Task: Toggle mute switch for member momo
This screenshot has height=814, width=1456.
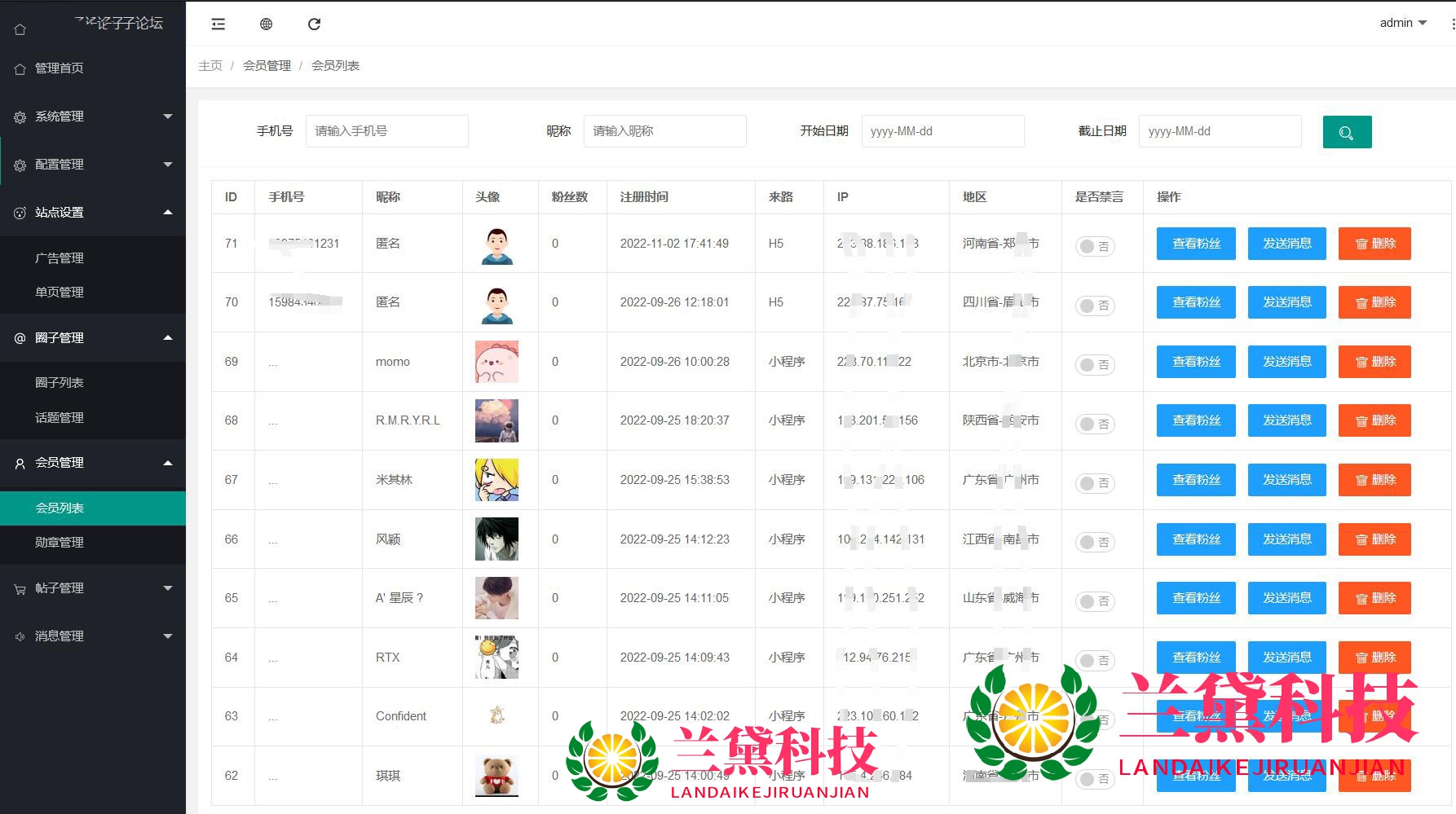Action: (1094, 364)
